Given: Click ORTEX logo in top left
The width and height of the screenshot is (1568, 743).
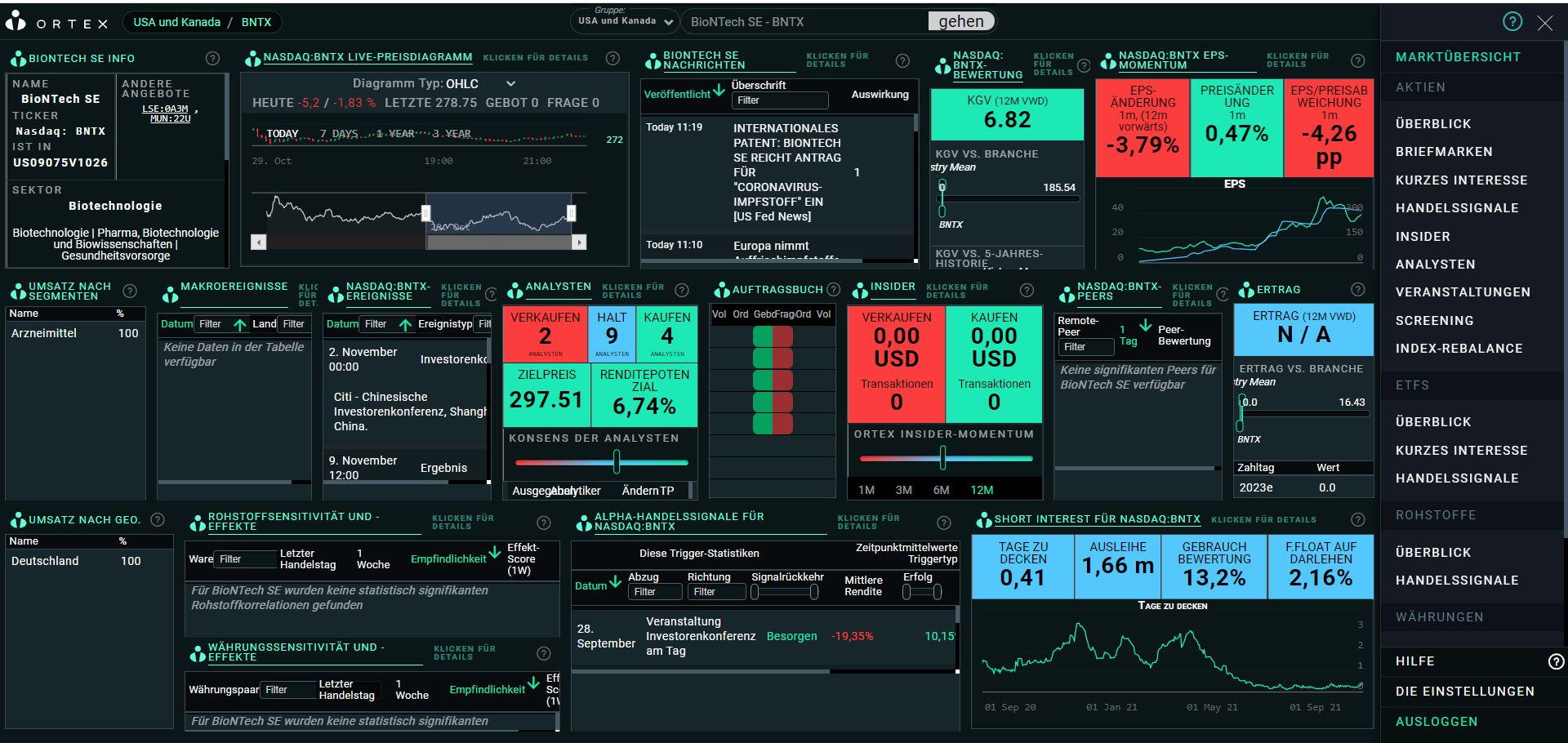Looking at the screenshot, I should 57,22.
